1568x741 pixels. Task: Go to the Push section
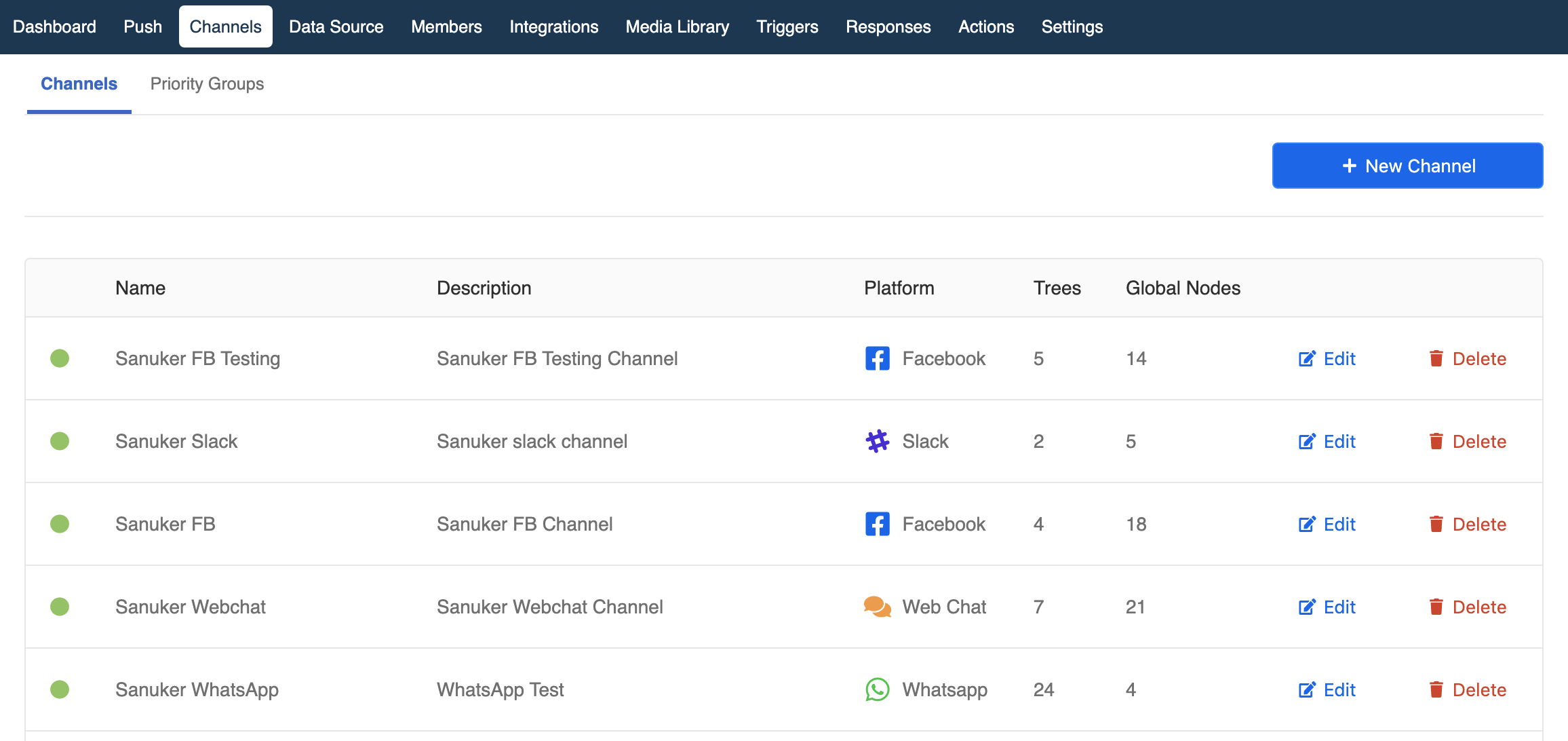pos(143,26)
